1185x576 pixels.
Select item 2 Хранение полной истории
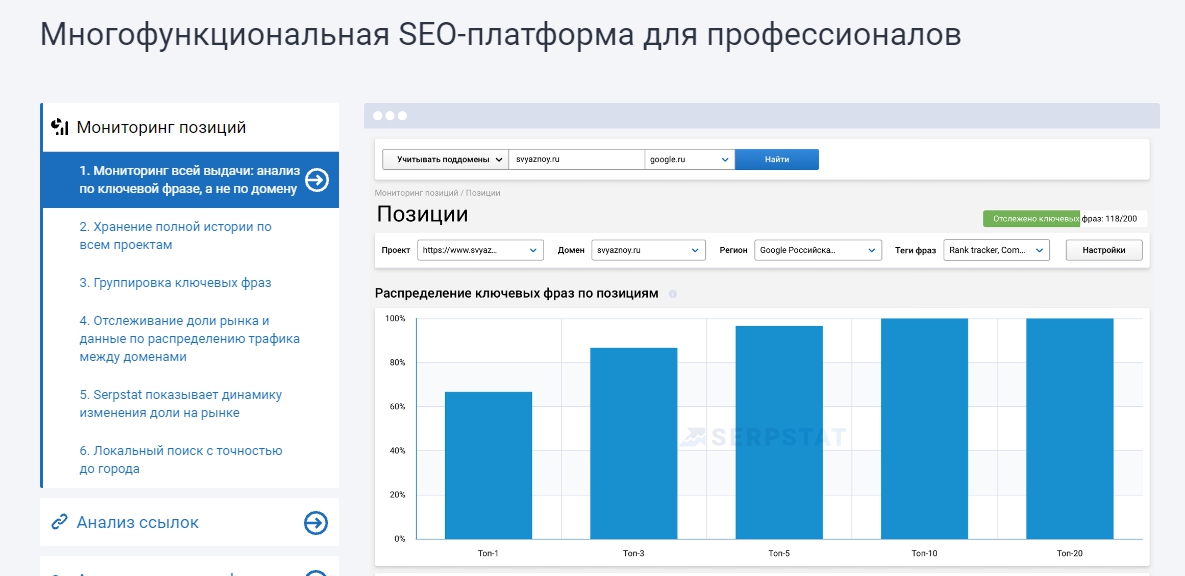[175, 236]
